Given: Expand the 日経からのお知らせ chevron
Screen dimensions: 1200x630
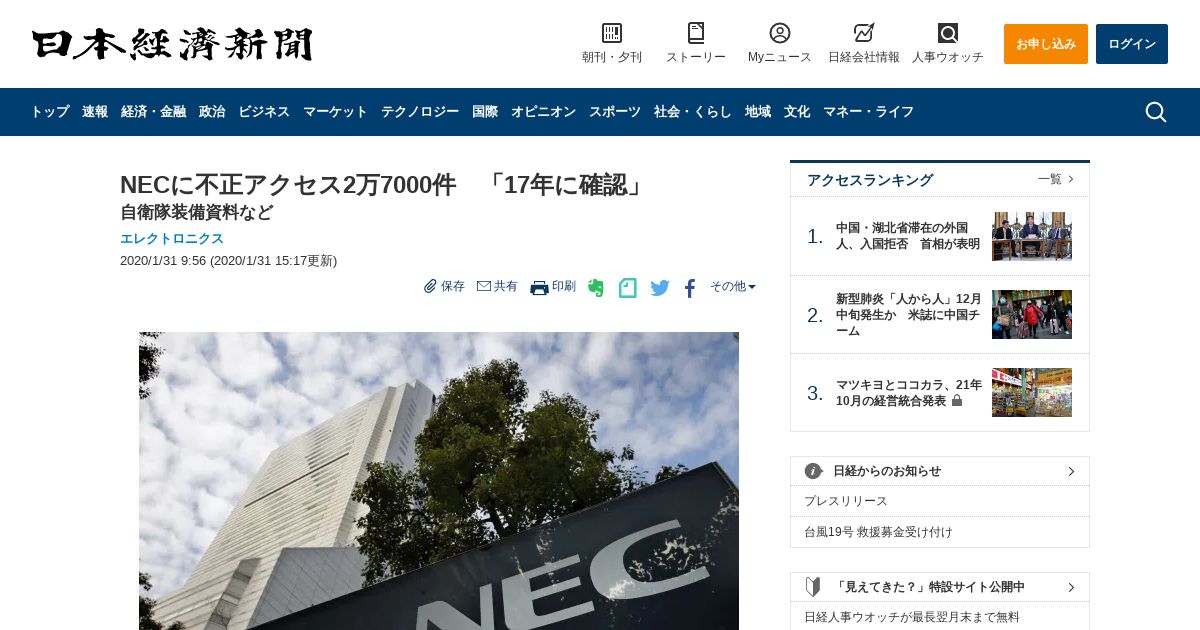Looking at the screenshot, I should click(1071, 471).
